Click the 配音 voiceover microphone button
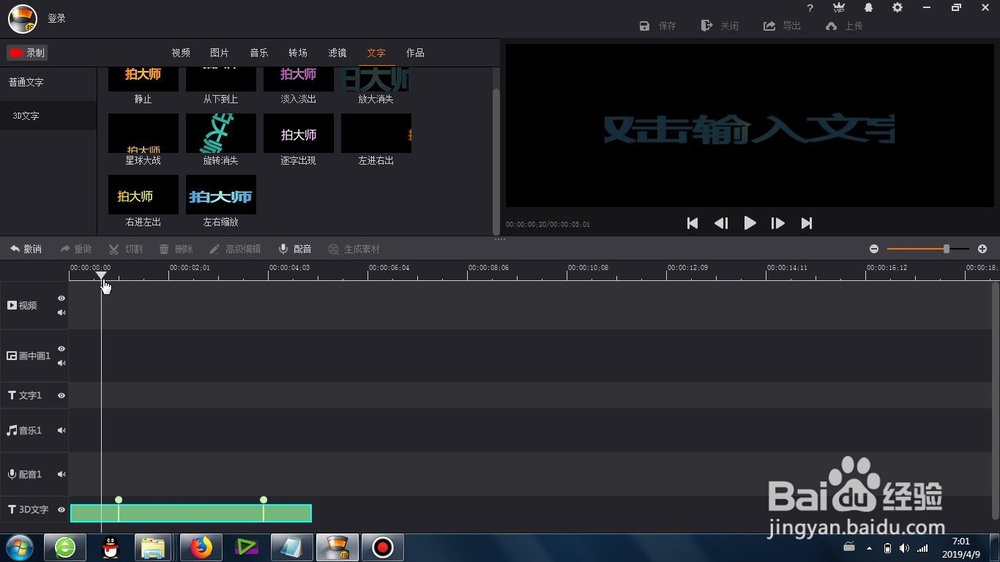The height and width of the screenshot is (562, 1000). (x=295, y=249)
